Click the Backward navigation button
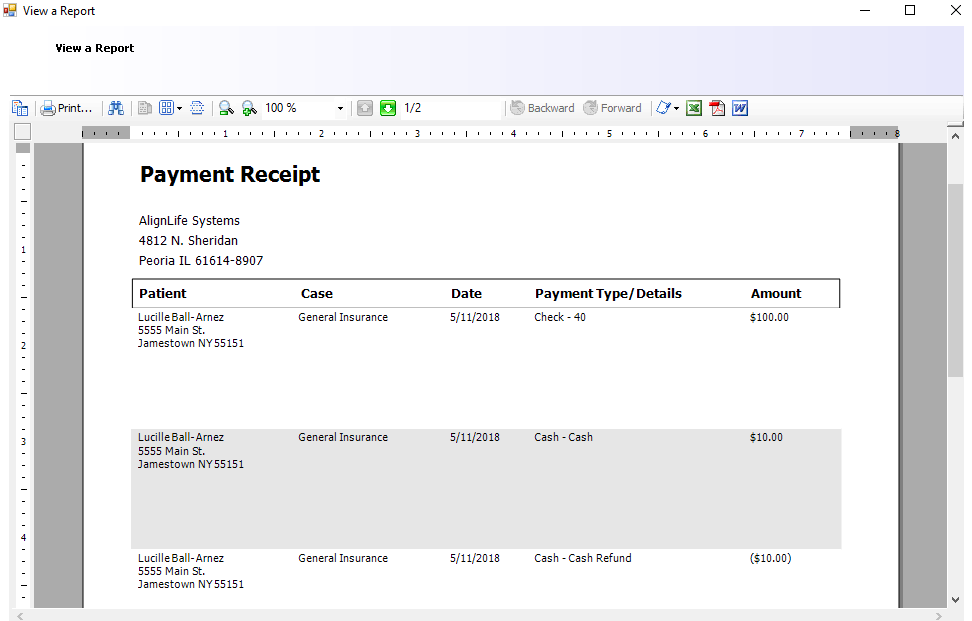The image size is (972, 621). (x=542, y=108)
